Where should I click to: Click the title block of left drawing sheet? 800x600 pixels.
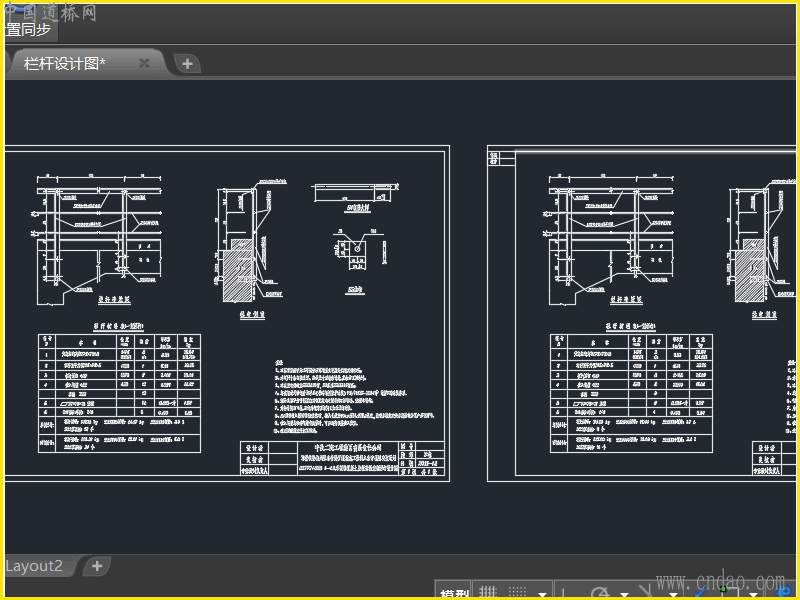click(340, 458)
